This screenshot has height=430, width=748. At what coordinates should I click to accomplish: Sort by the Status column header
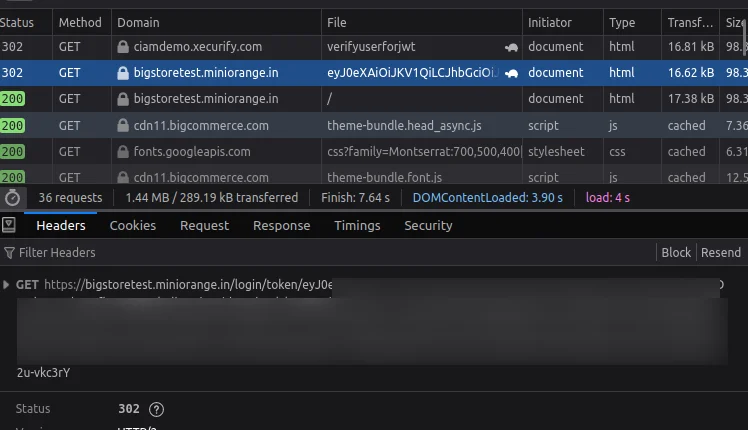(x=25, y=22)
